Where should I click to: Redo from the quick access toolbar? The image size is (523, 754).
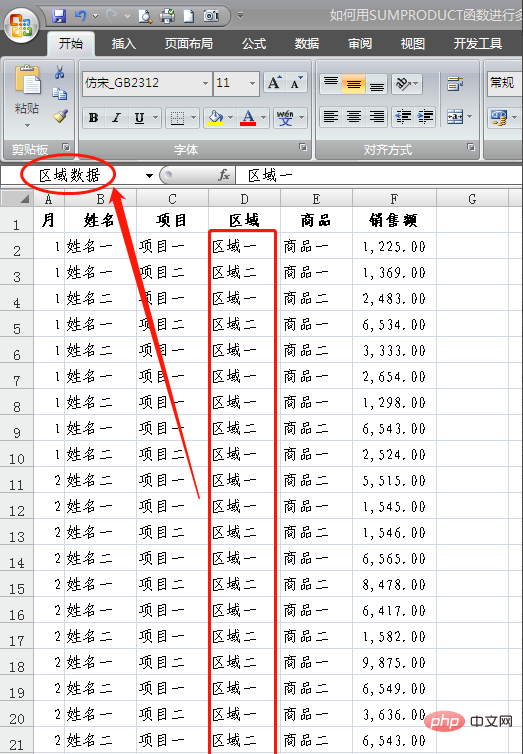112,16
